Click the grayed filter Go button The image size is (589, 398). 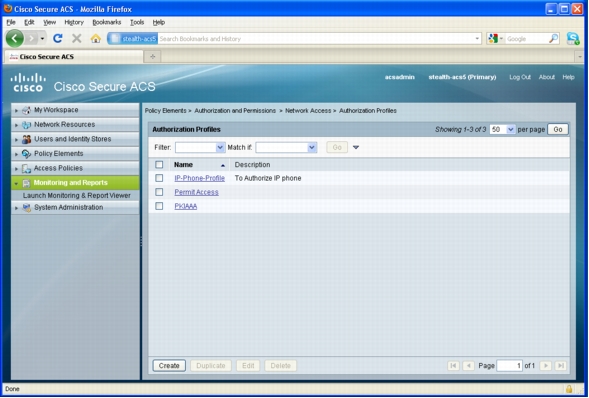pos(337,148)
